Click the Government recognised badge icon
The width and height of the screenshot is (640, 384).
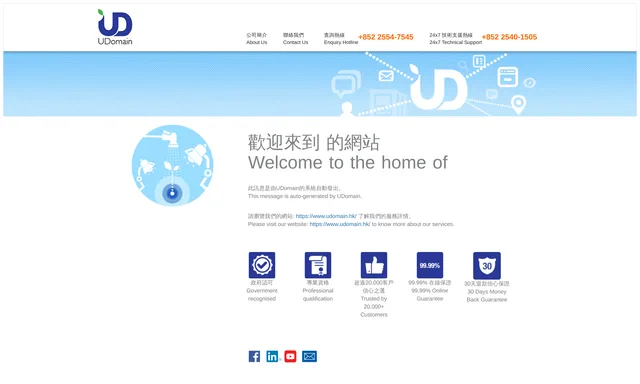coord(262,265)
